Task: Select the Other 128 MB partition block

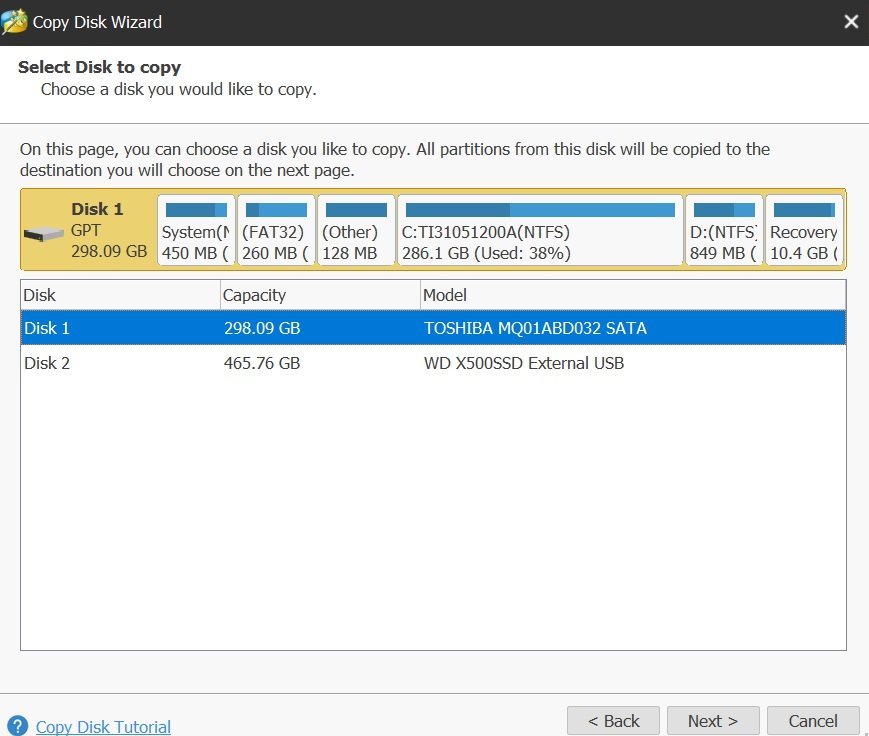Action: click(356, 230)
